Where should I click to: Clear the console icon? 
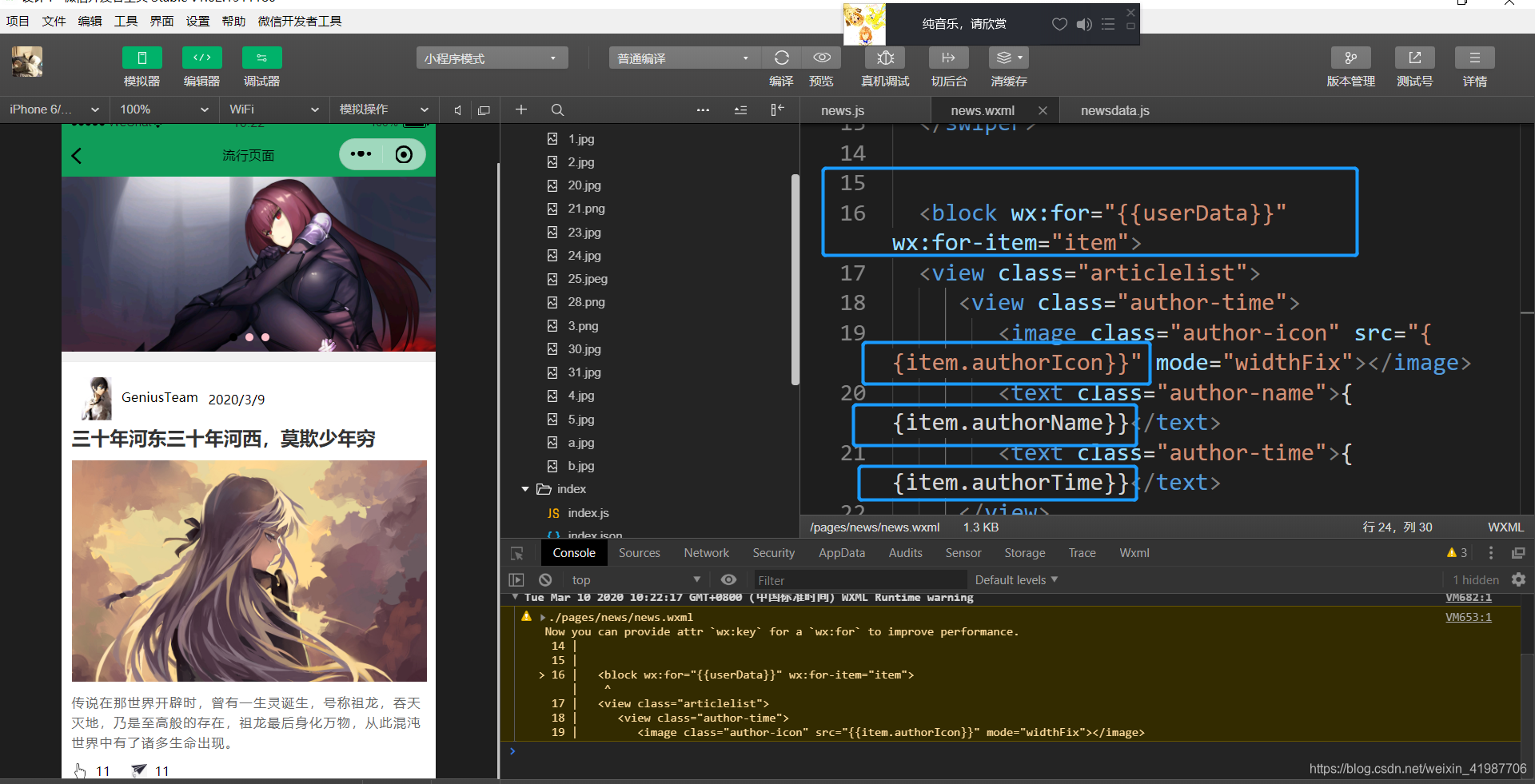pos(545,580)
